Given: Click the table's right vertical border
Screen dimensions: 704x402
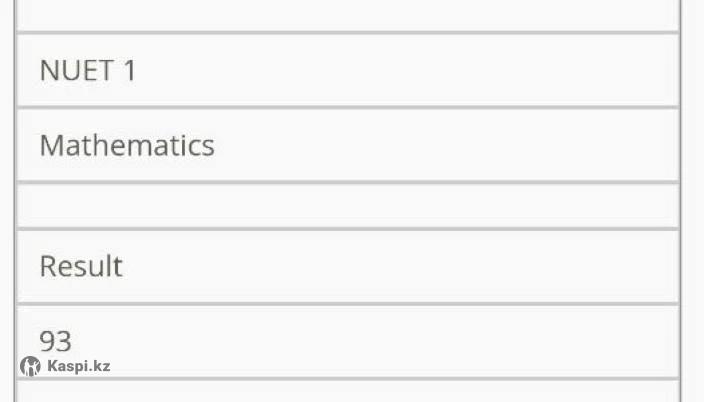Looking at the screenshot, I should [x=679, y=200].
